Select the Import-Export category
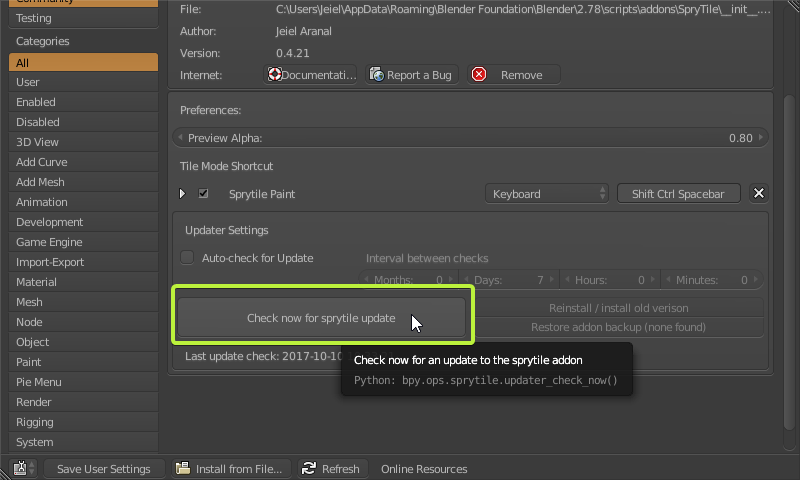This screenshot has width=800, height=480. (x=83, y=262)
